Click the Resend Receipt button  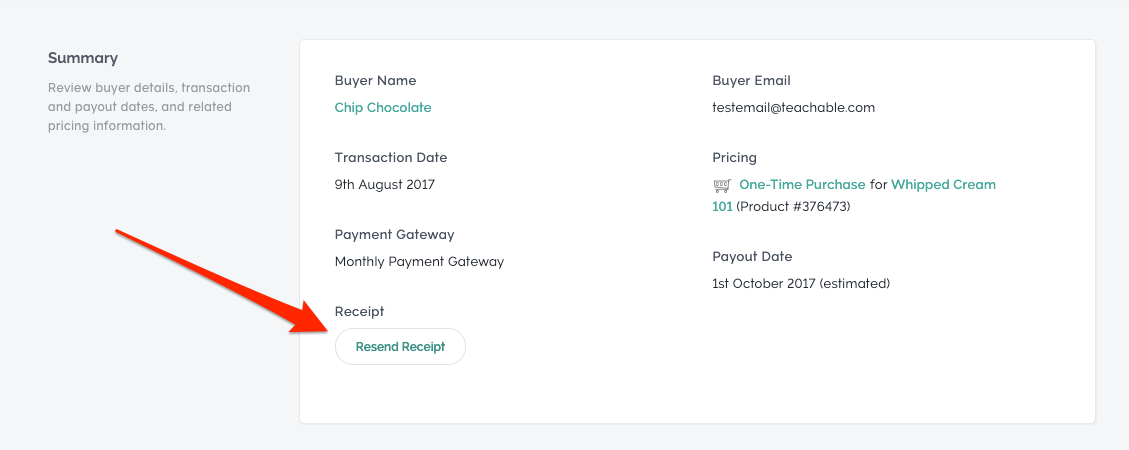[x=400, y=346]
